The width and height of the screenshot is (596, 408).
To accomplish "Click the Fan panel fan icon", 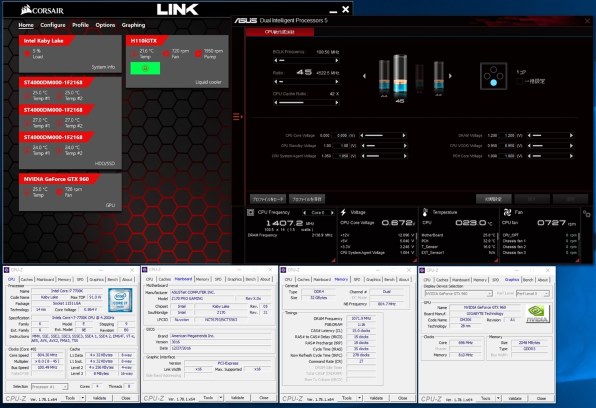I will tap(507, 212).
